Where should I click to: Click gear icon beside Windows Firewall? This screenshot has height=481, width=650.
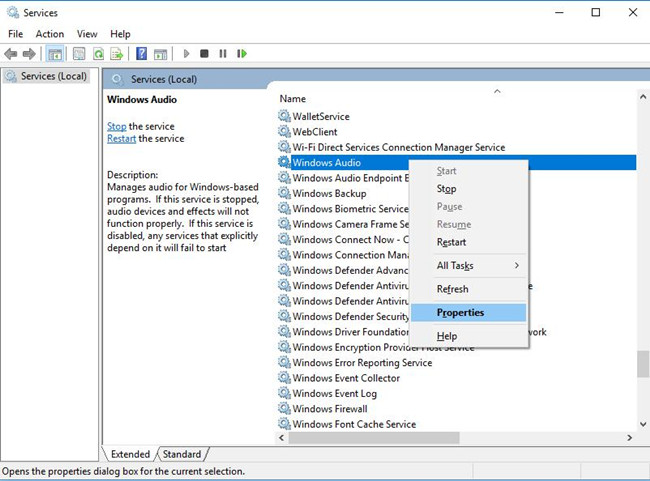tap(284, 408)
